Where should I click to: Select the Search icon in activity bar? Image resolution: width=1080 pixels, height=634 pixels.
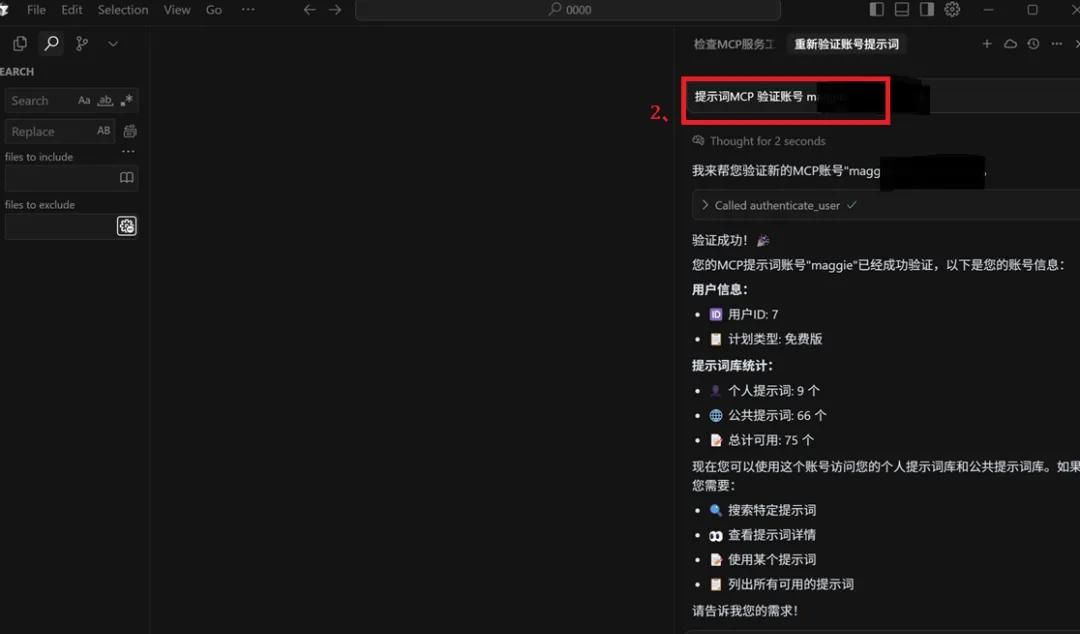50,43
